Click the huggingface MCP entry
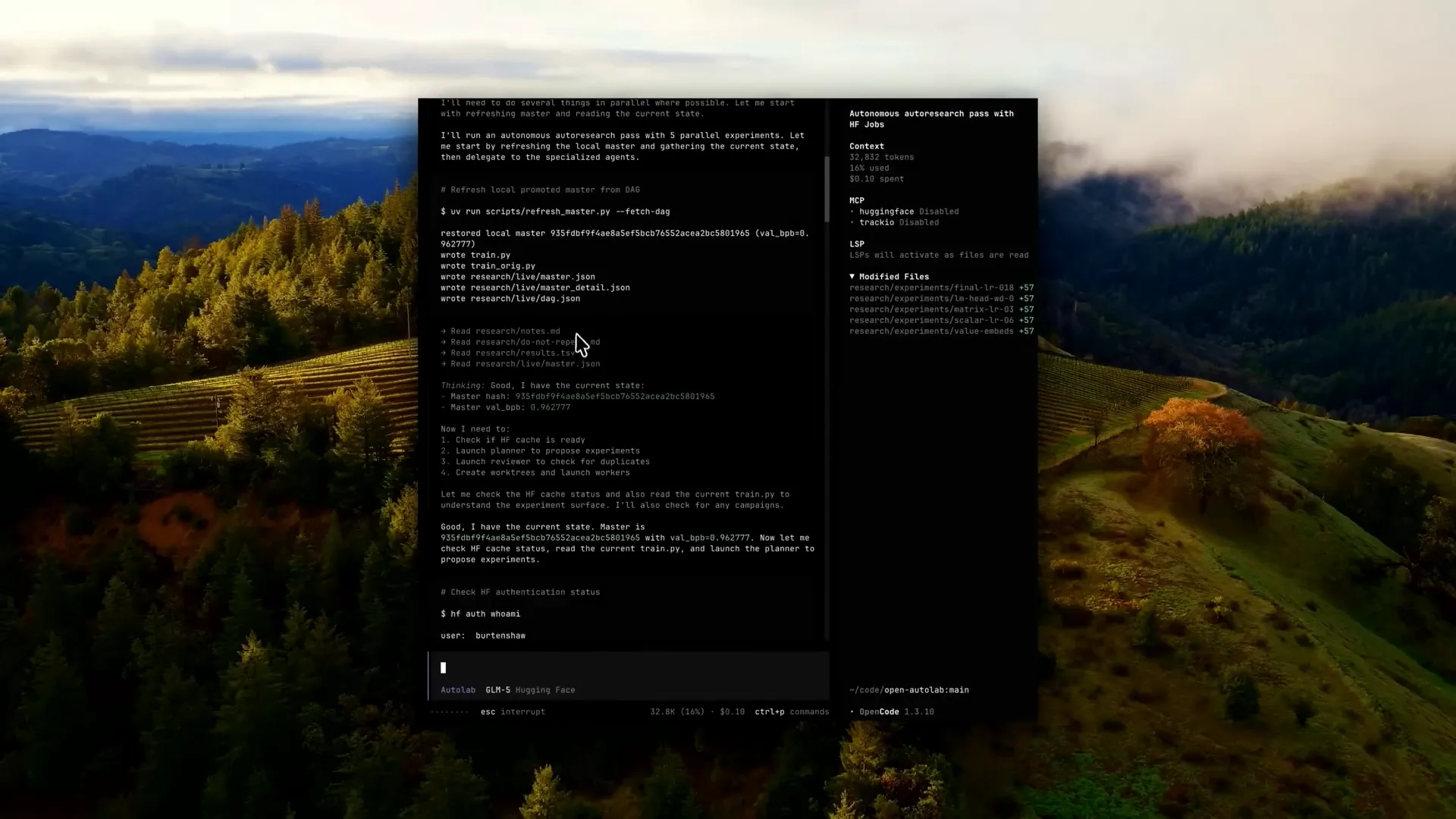The height and width of the screenshot is (819, 1456). coord(905,212)
